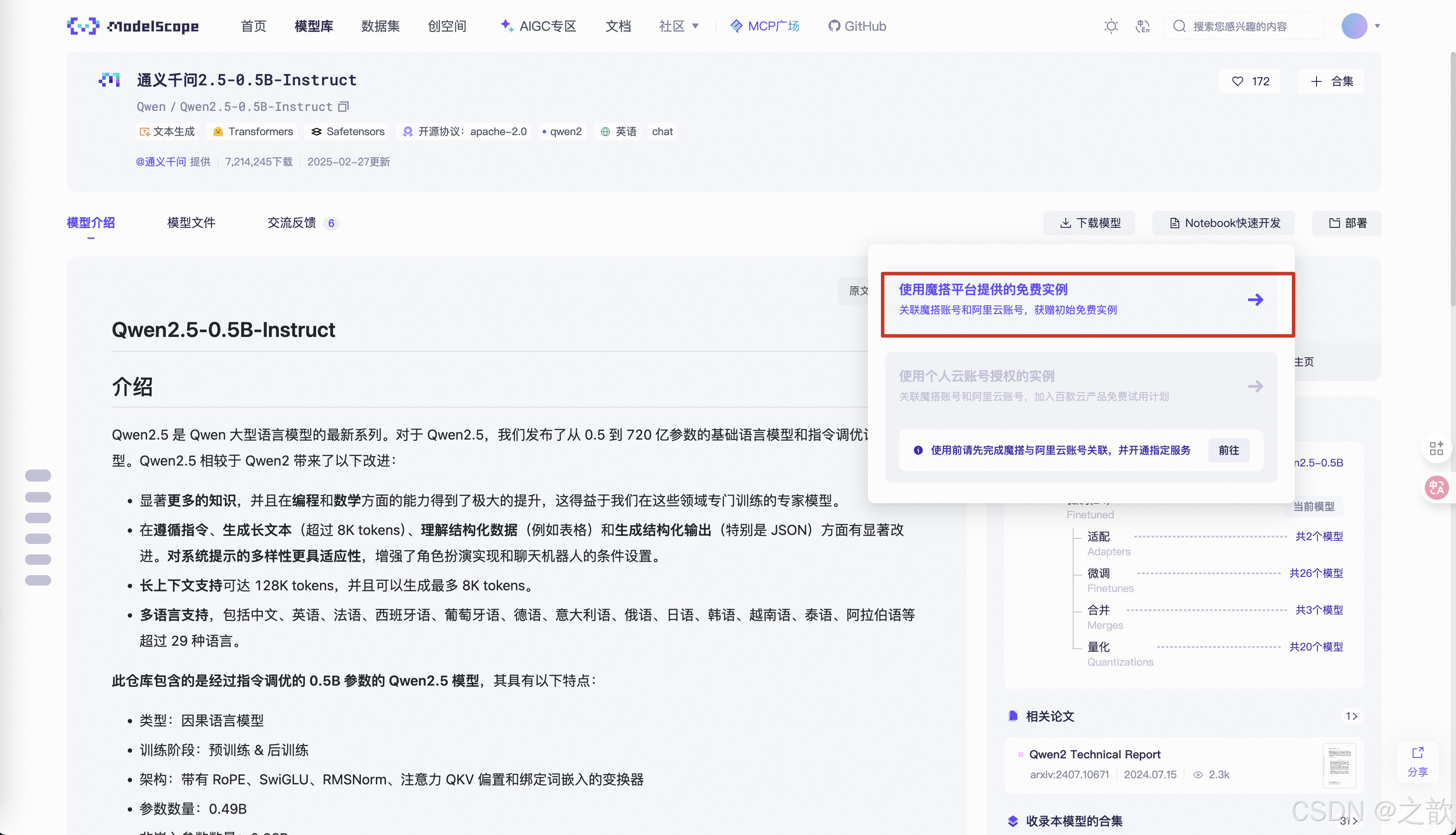1456x835 pixels.
Task: Switch to 交流反馈 tab
Action: [x=303, y=223]
